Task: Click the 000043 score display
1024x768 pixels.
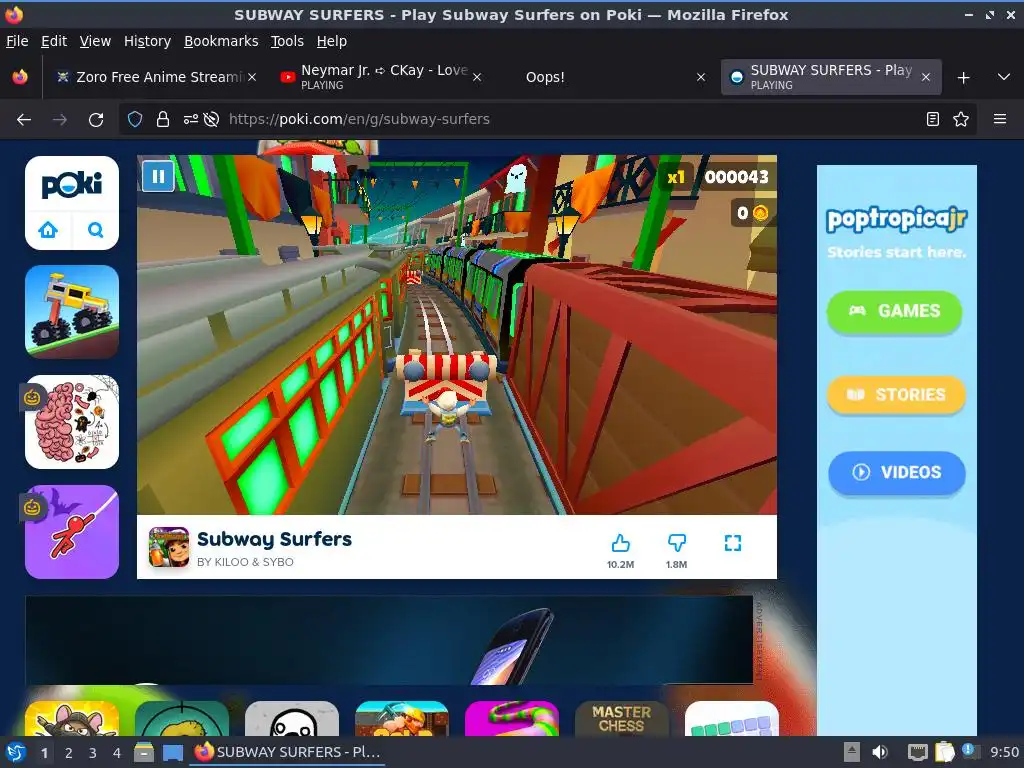Action: coord(737,177)
